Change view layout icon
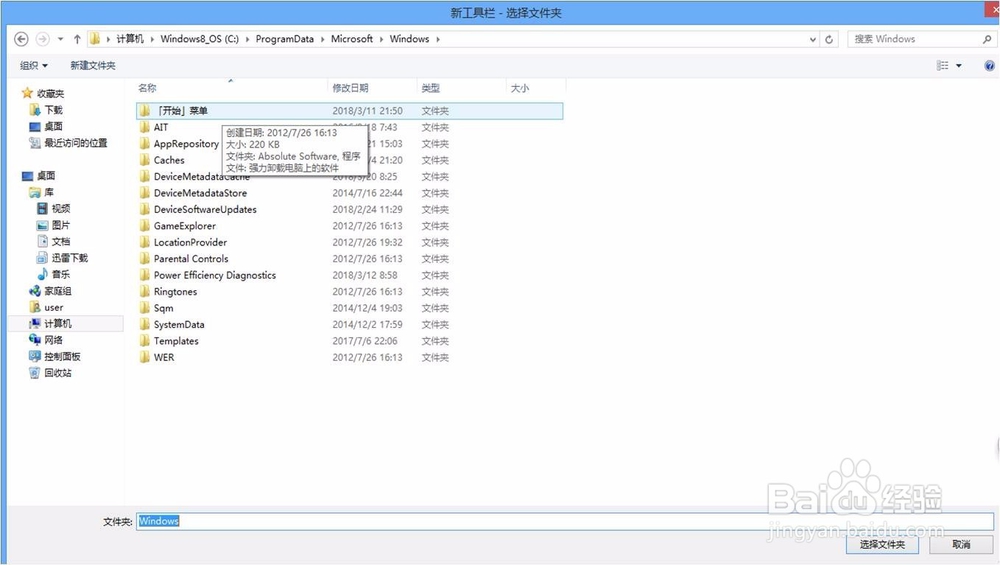The height and width of the screenshot is (565, 1000). (943, 66)
